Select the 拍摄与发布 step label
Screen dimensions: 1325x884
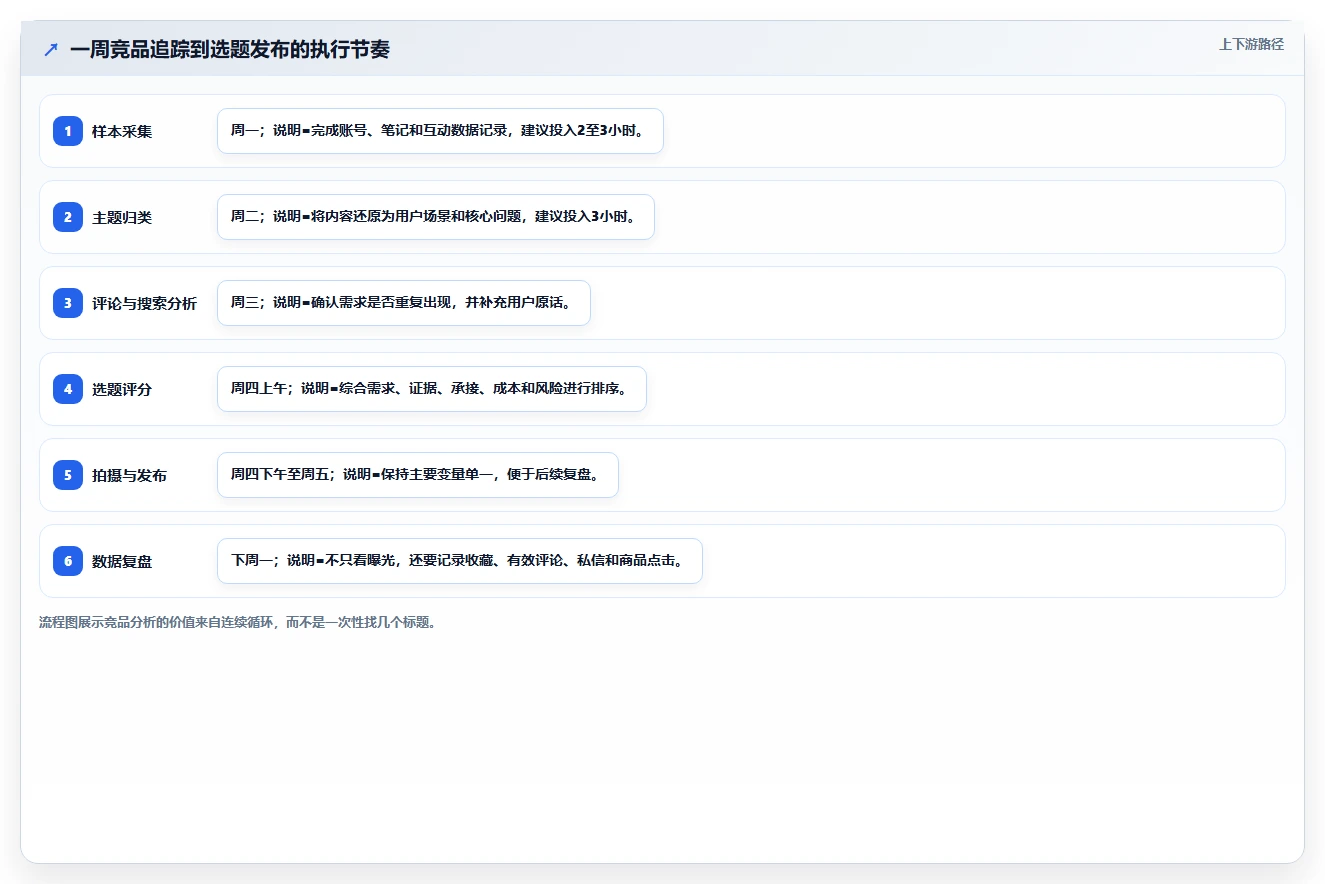pyautogui.click(x=129, y=475)
